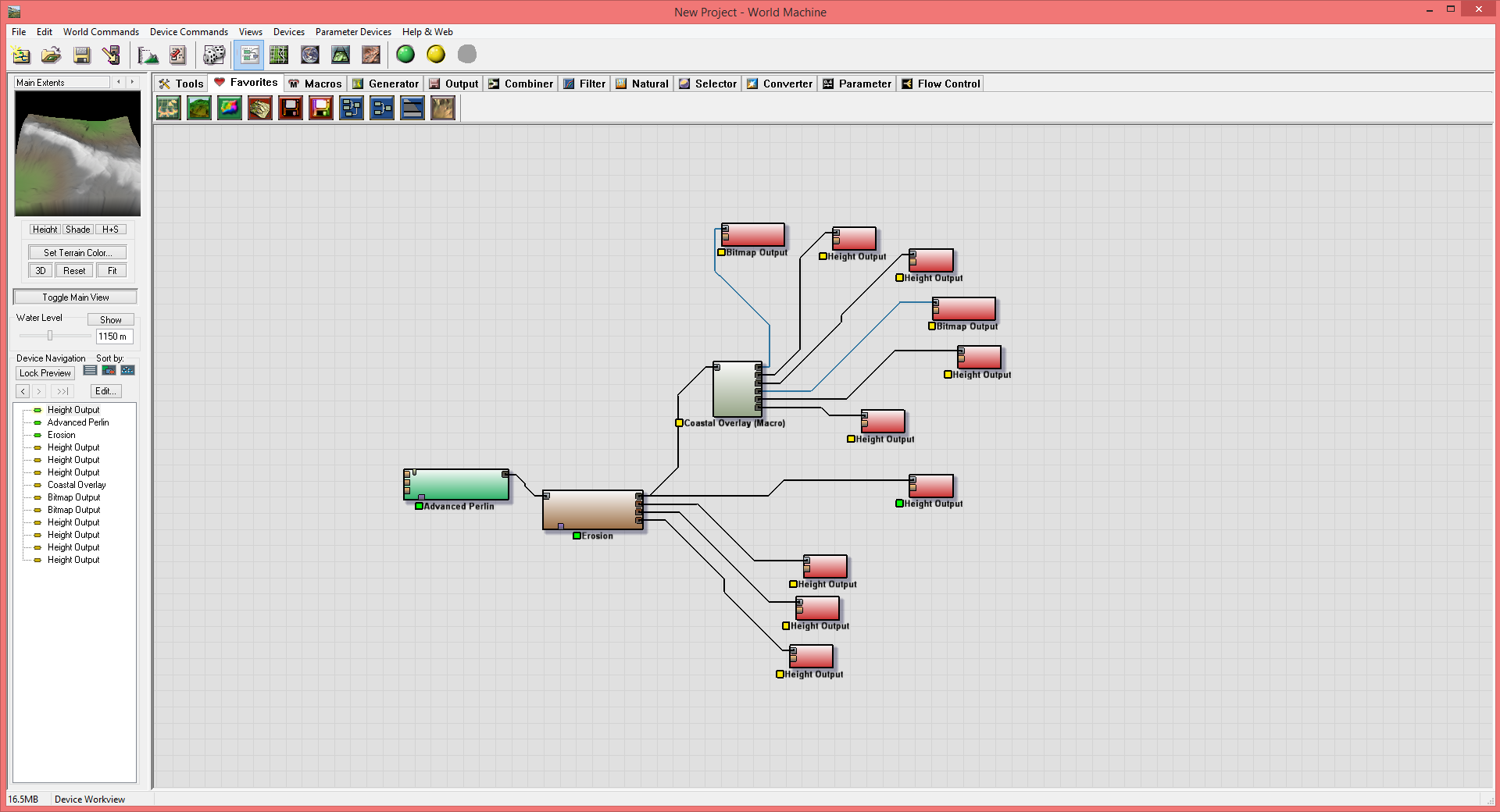1500x812 pixels.
Task: Click the Save world floppy disk icon
Action: click(x=82, y=55)
